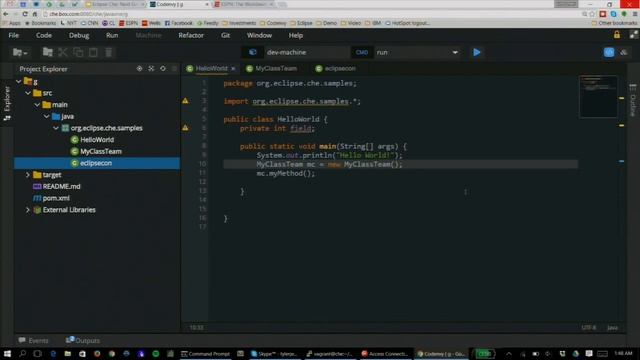Open the Debug menu
Screen dimensions: 640x360
click(x=79, y=35)
